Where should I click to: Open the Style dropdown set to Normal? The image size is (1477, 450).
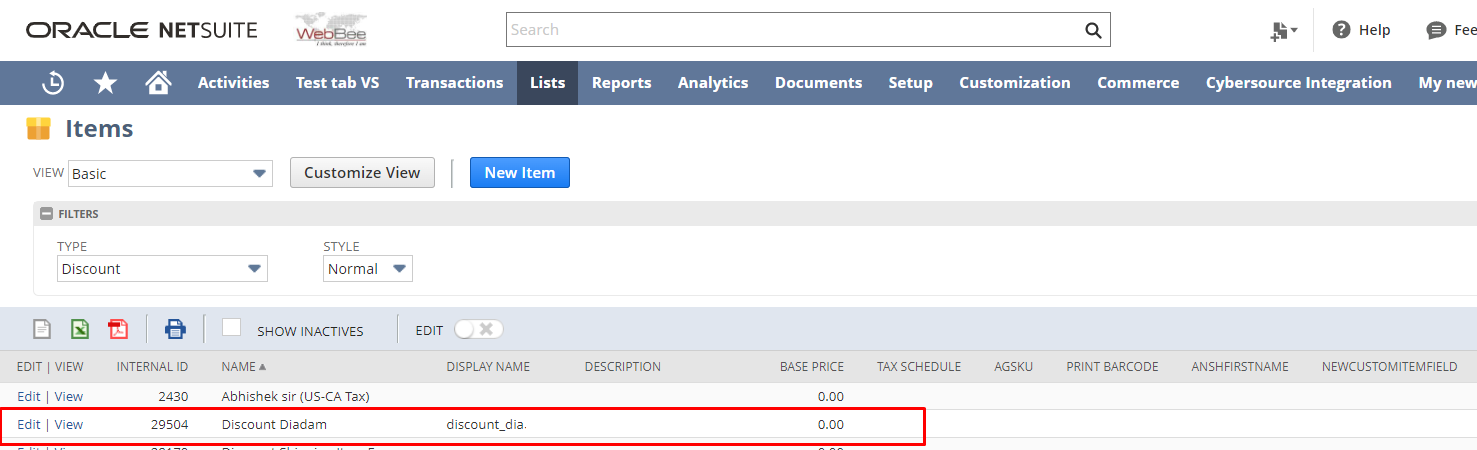point(367,269)
